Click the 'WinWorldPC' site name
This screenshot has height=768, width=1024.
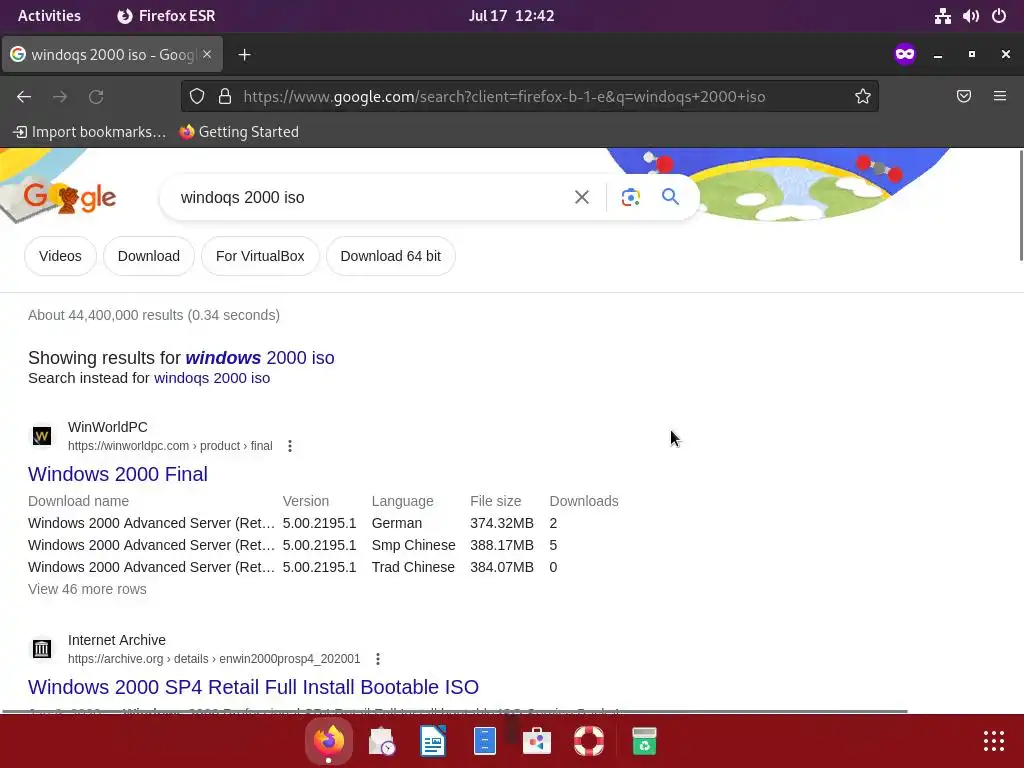[108, 427]
